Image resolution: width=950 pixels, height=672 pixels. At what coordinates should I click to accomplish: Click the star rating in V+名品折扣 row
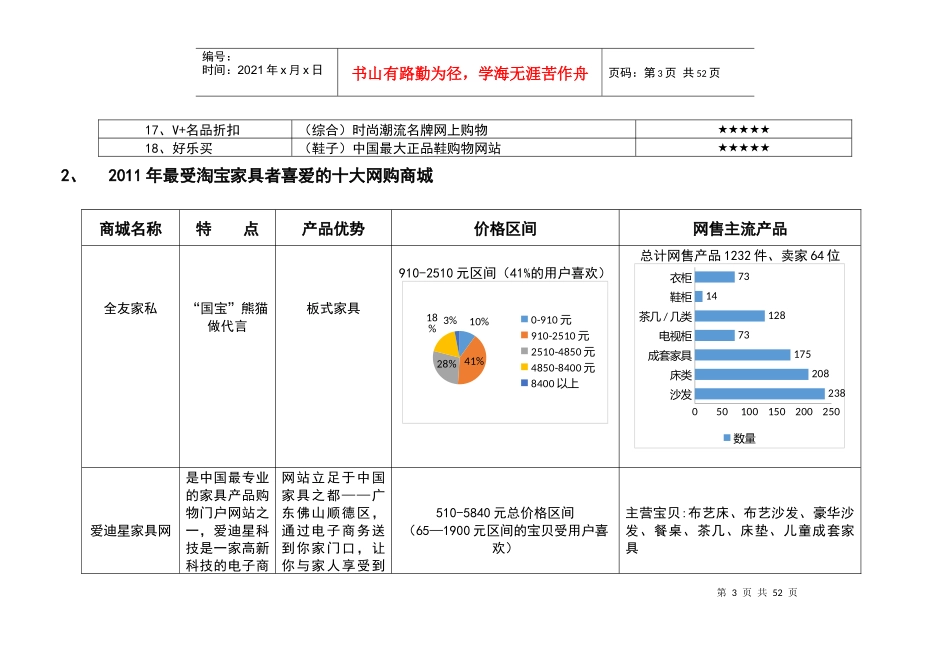(743, 129)
